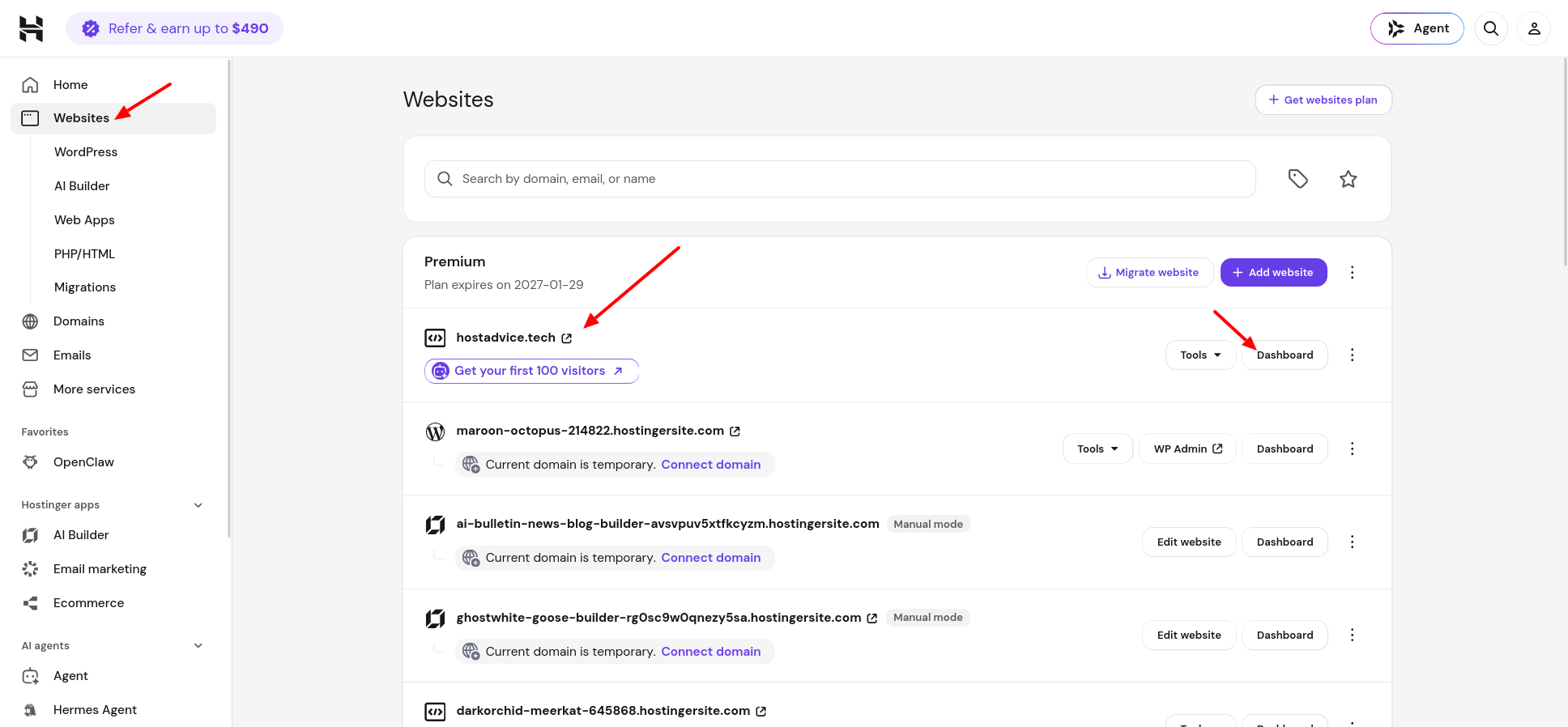Screen dimensions: 1568x727
Task: Open ai-bulletin-news site three-dot menu
Action: tap(1352, 542)
